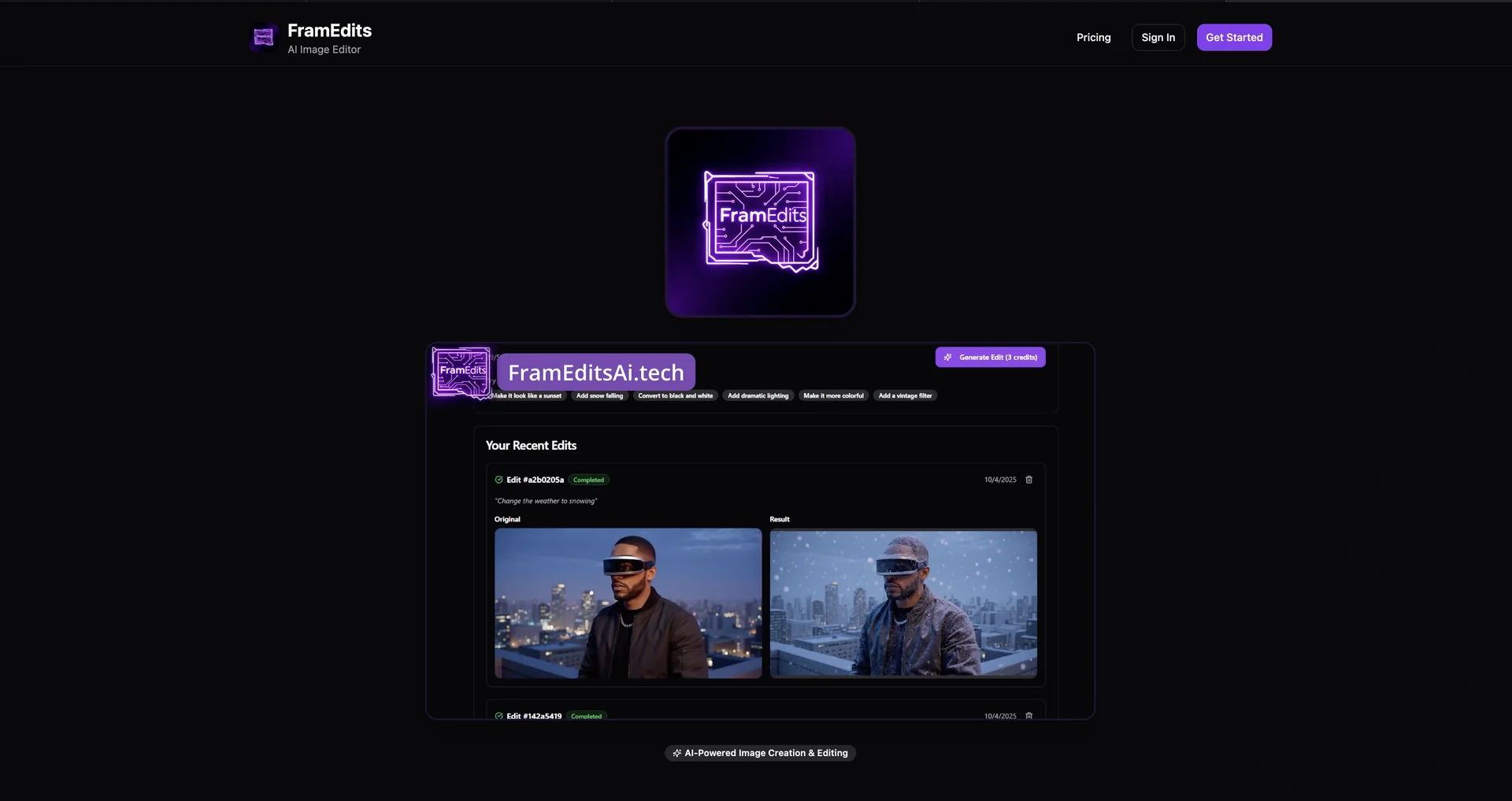Viewport: 1512px width, 801px height.
Task: Click the green checkmark beside Edit #a2b0205a
Action: pyautogui.click(x=498, y=479)
